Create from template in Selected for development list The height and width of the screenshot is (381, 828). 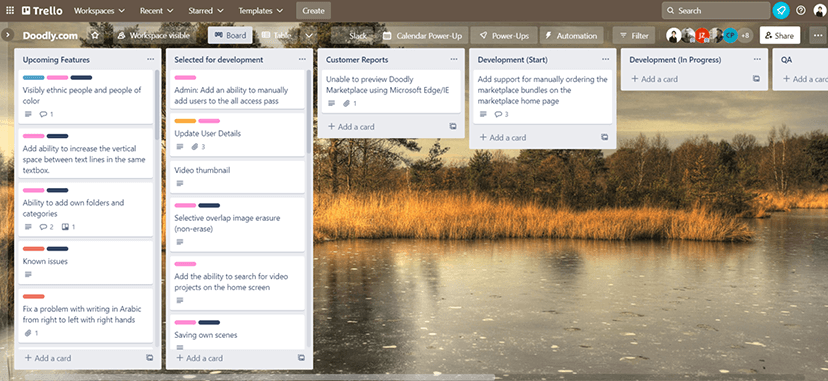coord(301,358)
